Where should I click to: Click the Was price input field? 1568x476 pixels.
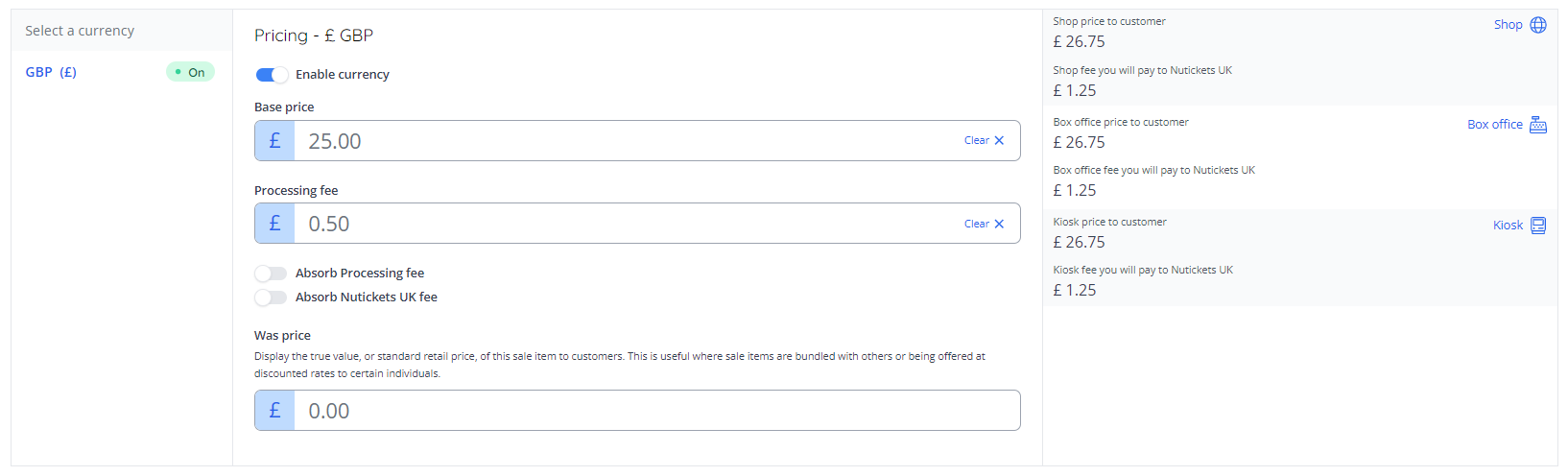click(653, 411)
